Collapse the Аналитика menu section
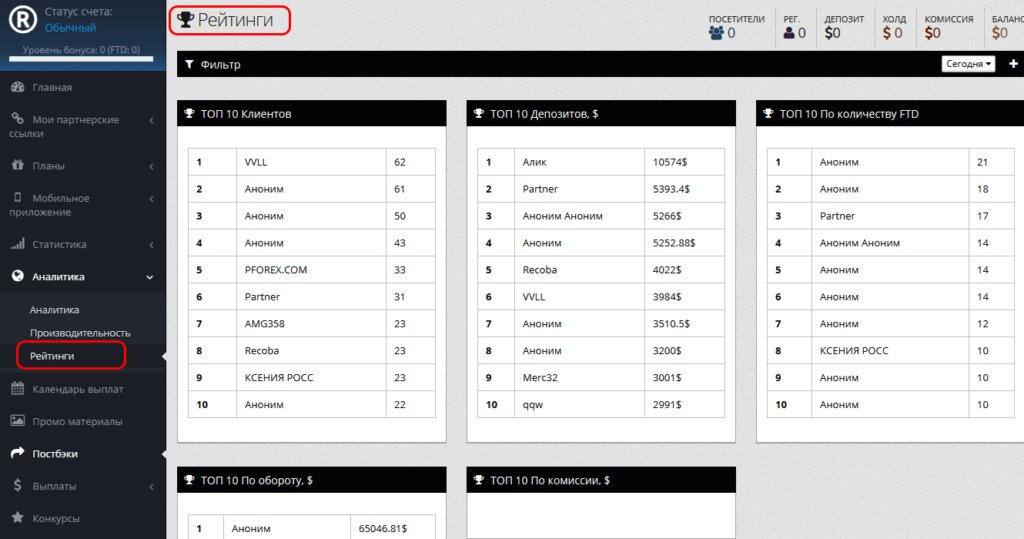This screenshot has width=1024, height=539. coord(151,277)
